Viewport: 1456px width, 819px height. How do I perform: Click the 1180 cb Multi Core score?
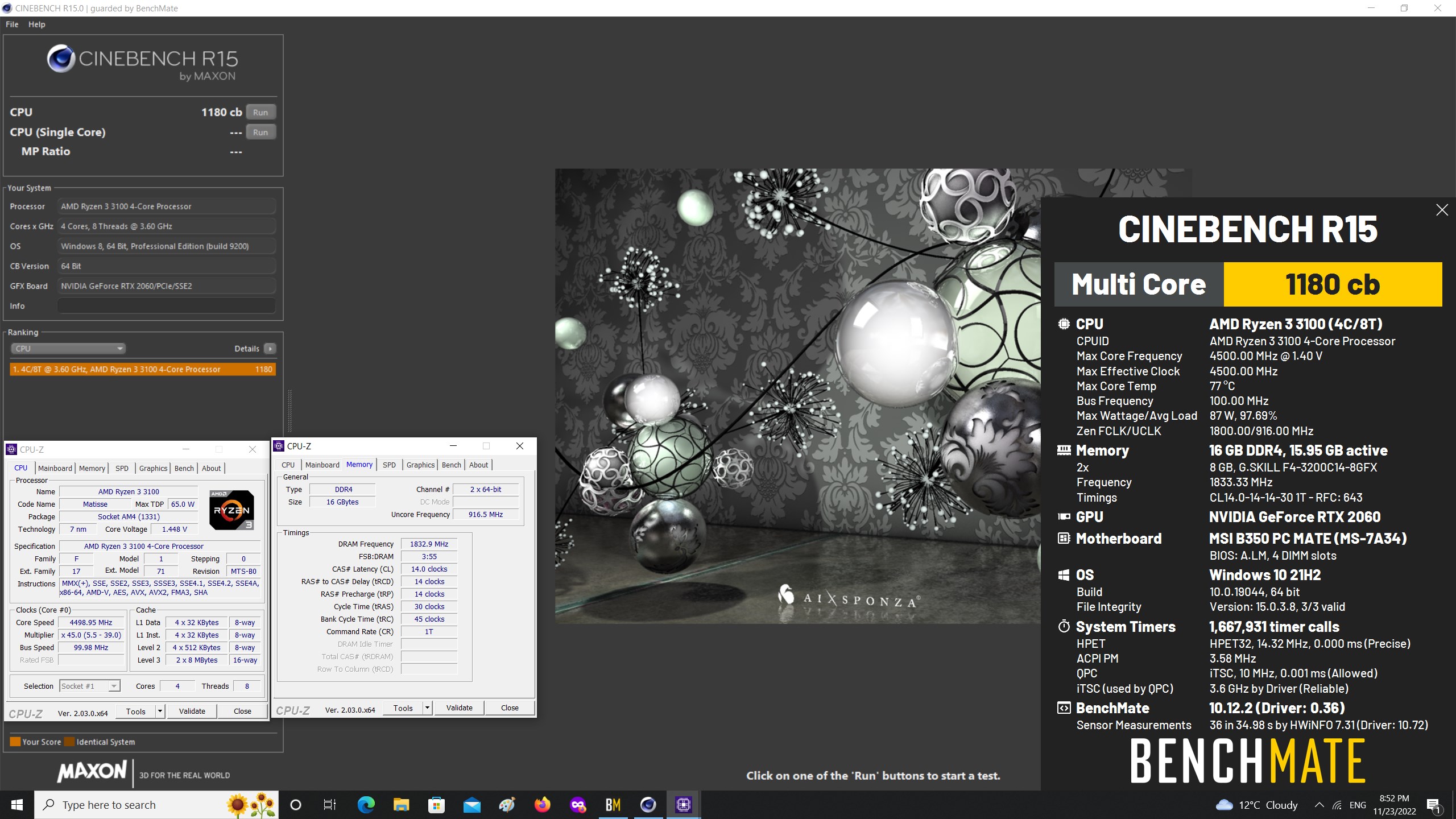(1333, 284)
